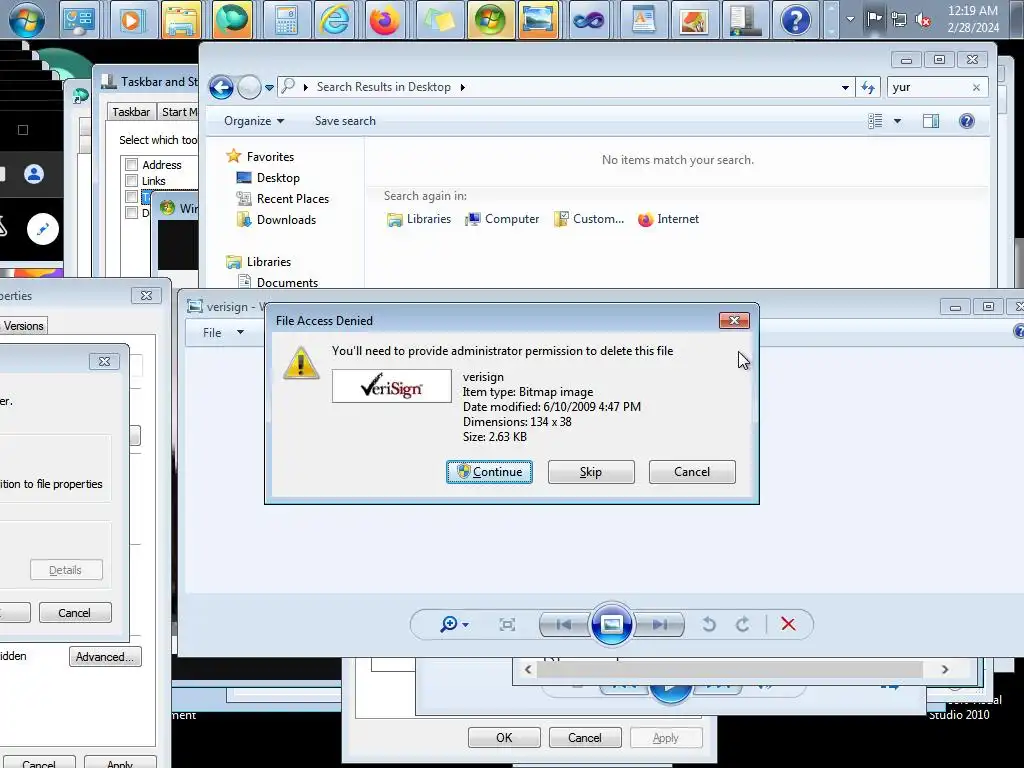Open address bar history dropdown arrow
The width and height of the screenshot is (1024, 768).
tap(845, 88)
